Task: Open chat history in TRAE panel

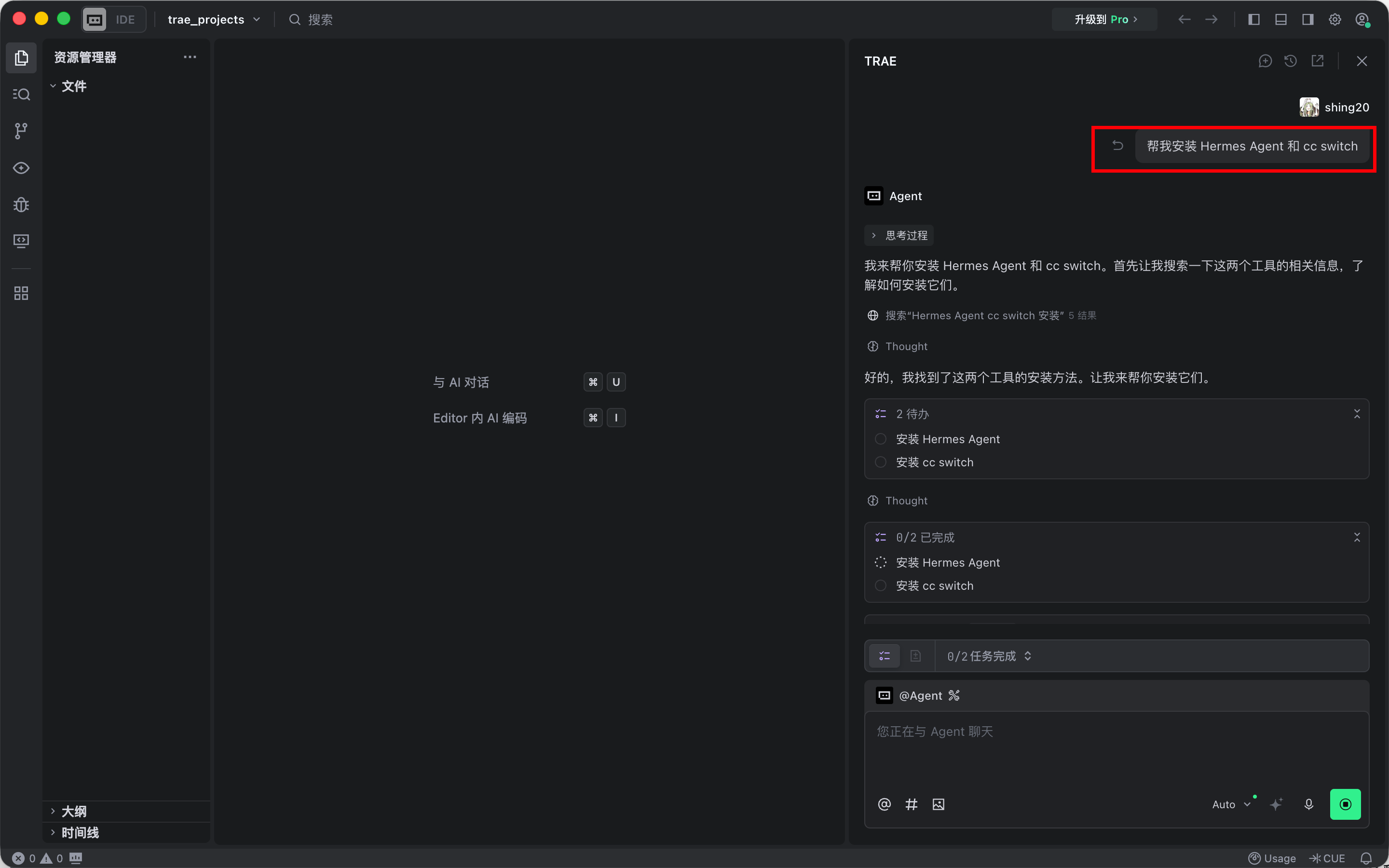Action: coord(1291,61)
